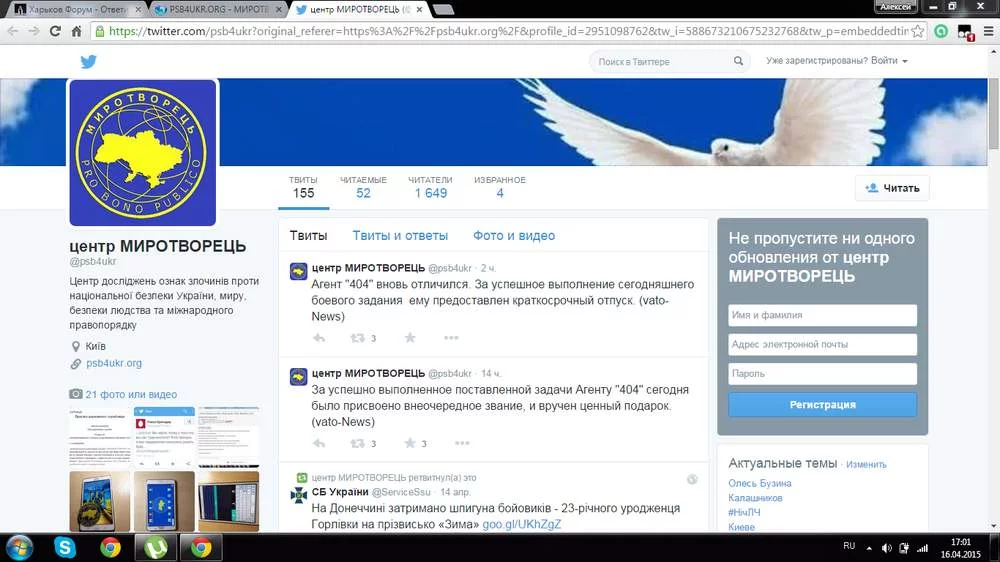
Task: Open the Chrome menu button
Action: [x=989, y=31]
